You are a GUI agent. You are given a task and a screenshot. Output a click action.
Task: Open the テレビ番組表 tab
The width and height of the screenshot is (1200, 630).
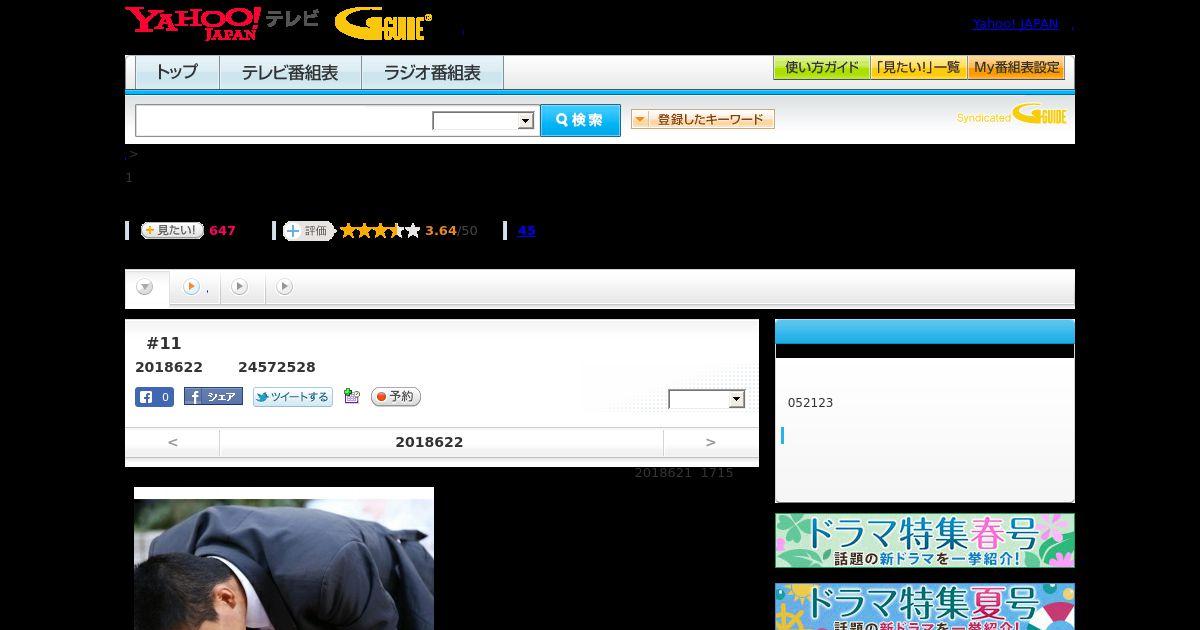tap(290, 73)
